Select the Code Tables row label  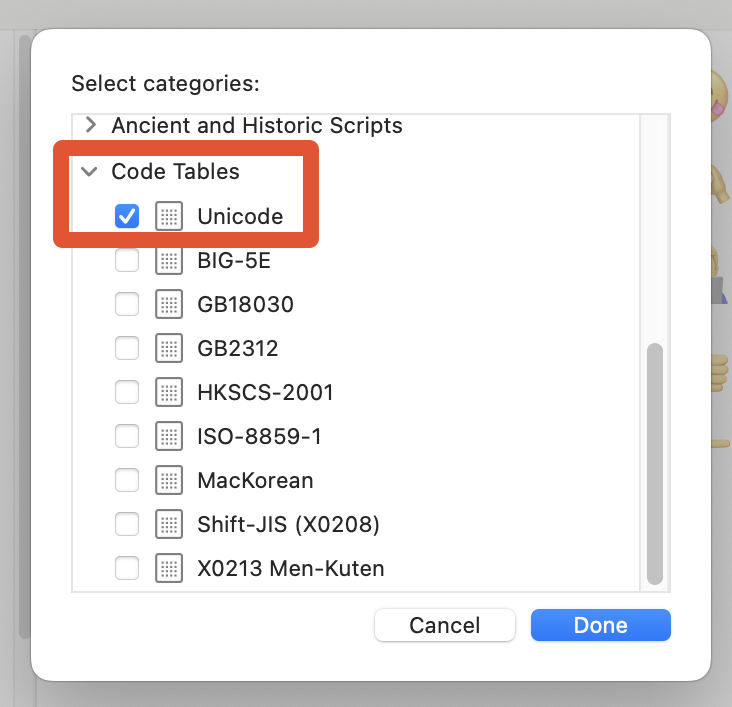click(176, 171)
